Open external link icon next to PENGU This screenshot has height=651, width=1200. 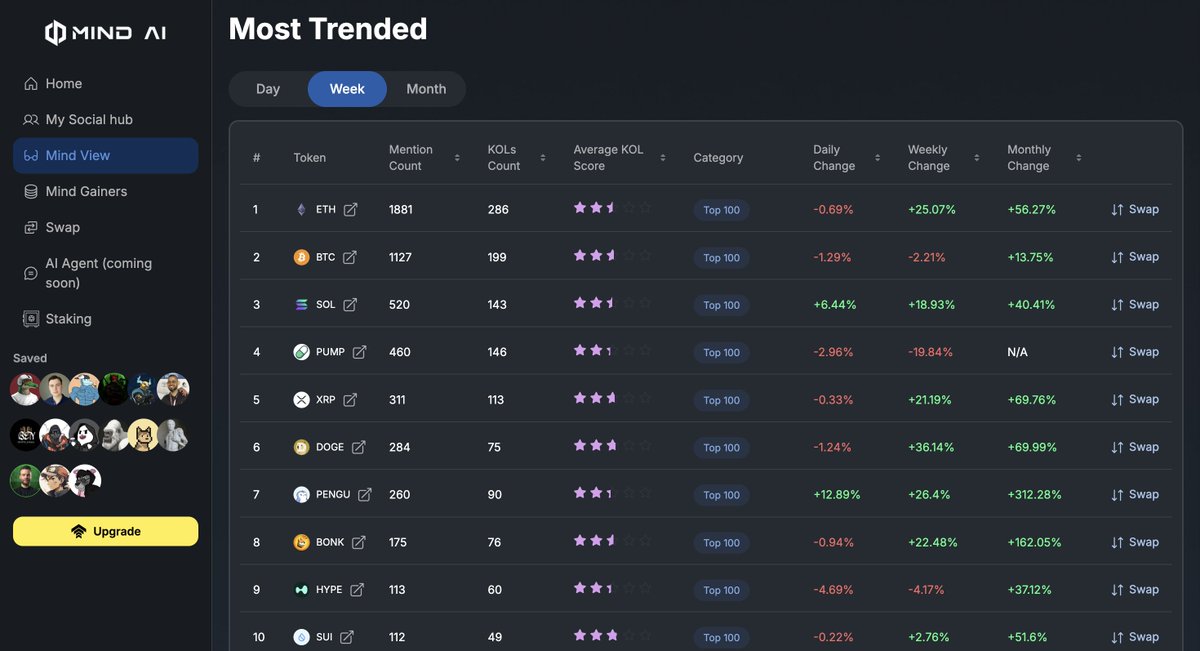pos(365,495)
